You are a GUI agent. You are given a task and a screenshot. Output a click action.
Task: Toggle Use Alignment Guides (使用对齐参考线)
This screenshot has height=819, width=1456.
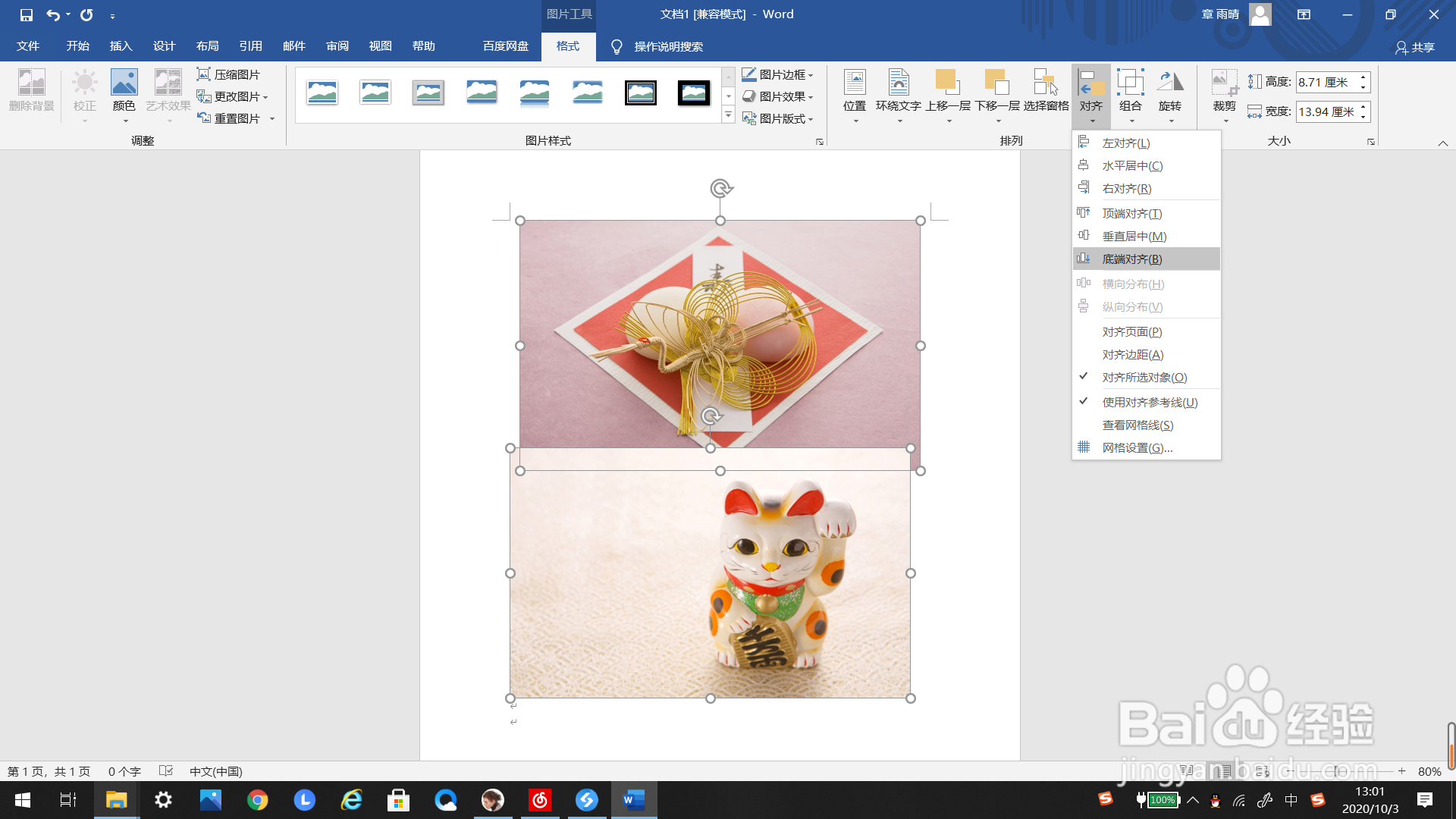coord(1146,402)
